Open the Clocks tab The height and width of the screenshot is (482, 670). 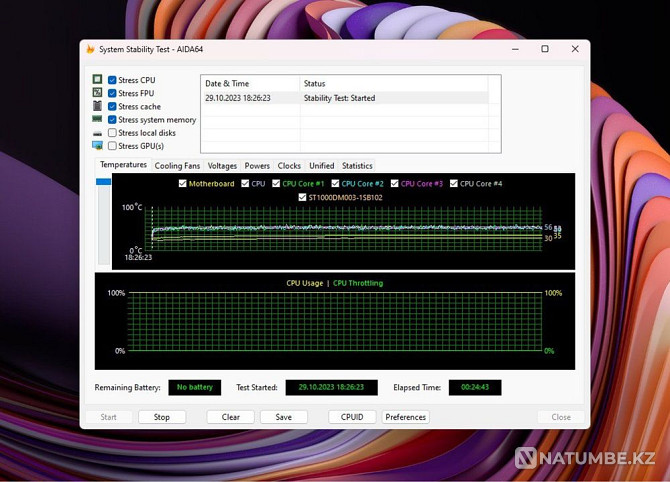pos(289,166)
